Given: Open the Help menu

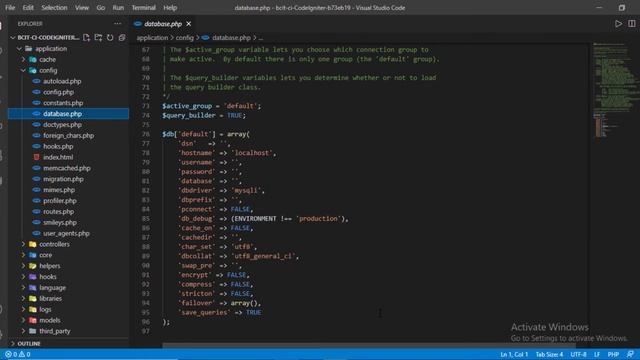Looking at the screenshot, I should point(170,8).
